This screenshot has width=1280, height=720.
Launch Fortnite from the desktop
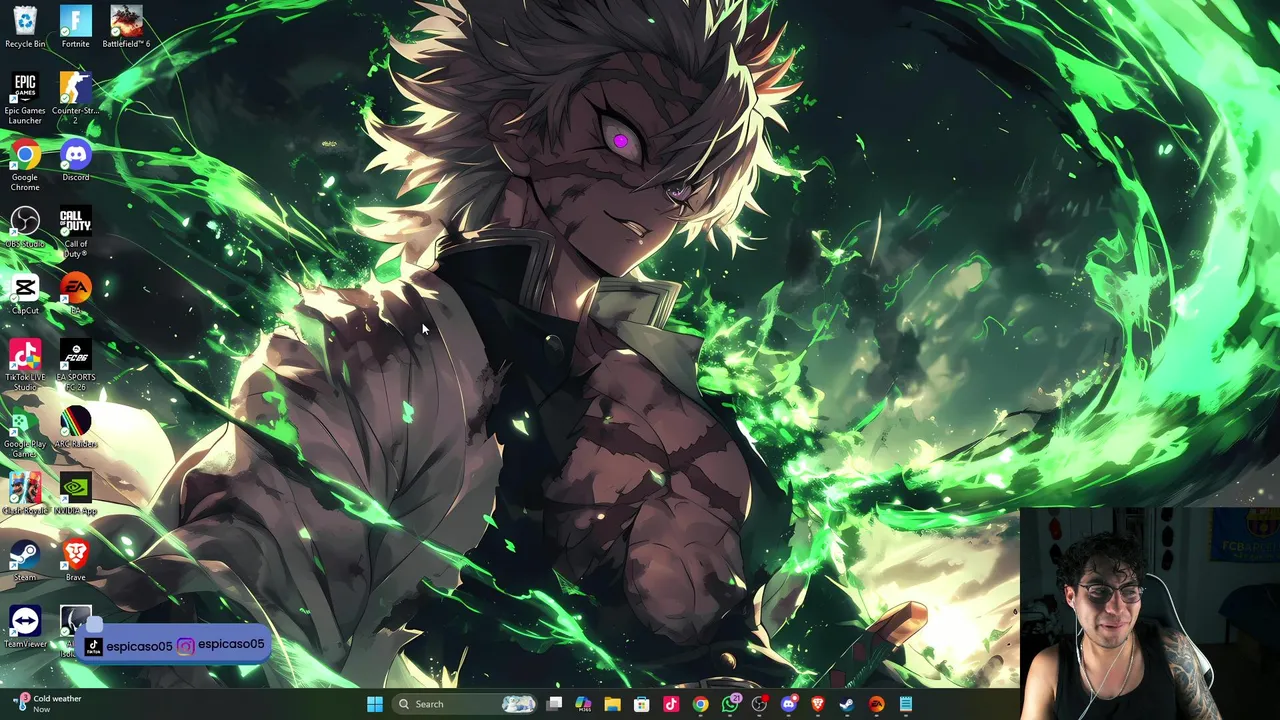[x=75, y=27]
